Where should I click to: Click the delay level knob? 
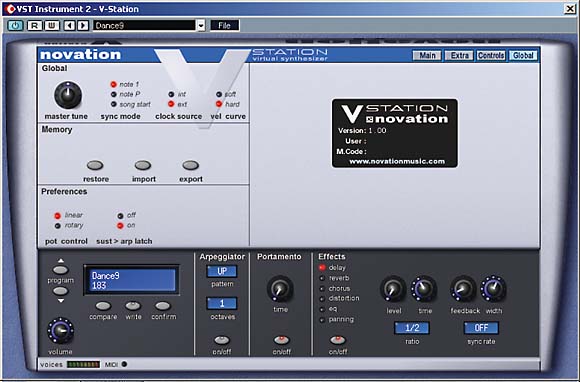coord(393,289)
